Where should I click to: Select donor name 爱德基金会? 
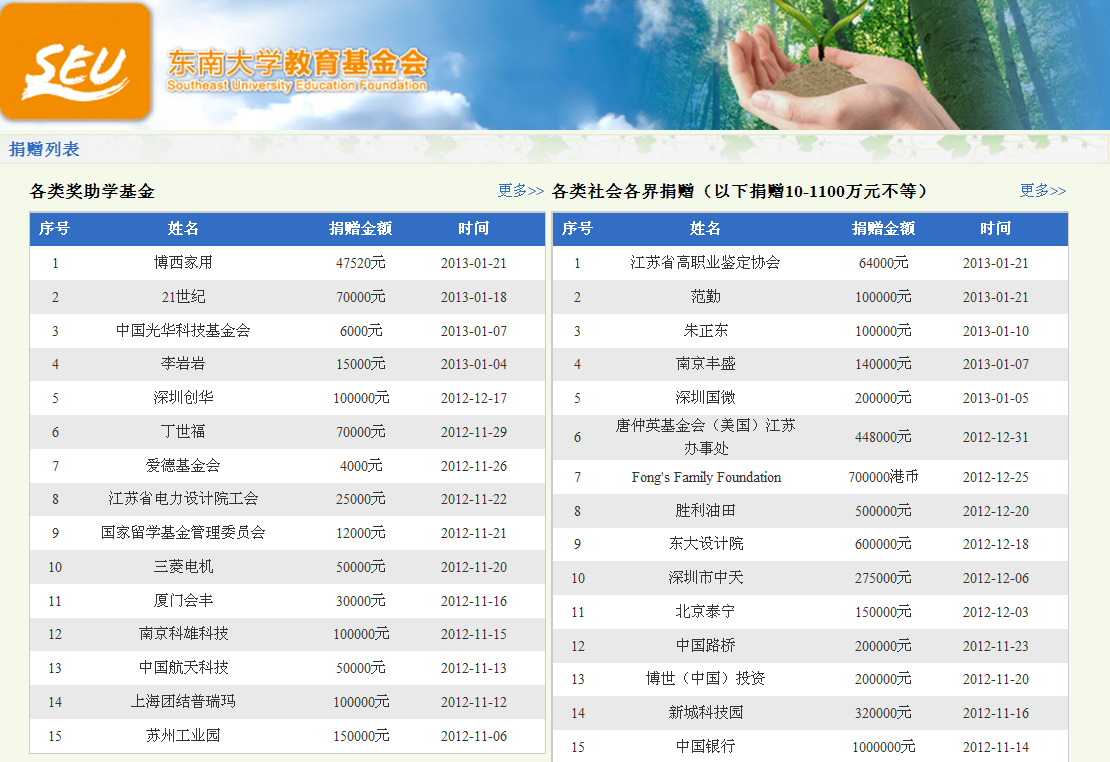coord(183,466)
